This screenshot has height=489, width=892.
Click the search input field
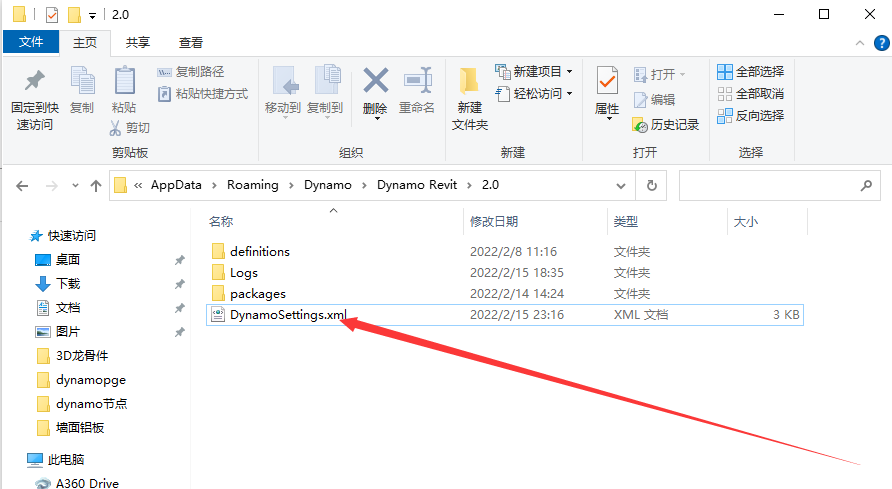click(x=779, y=185)
